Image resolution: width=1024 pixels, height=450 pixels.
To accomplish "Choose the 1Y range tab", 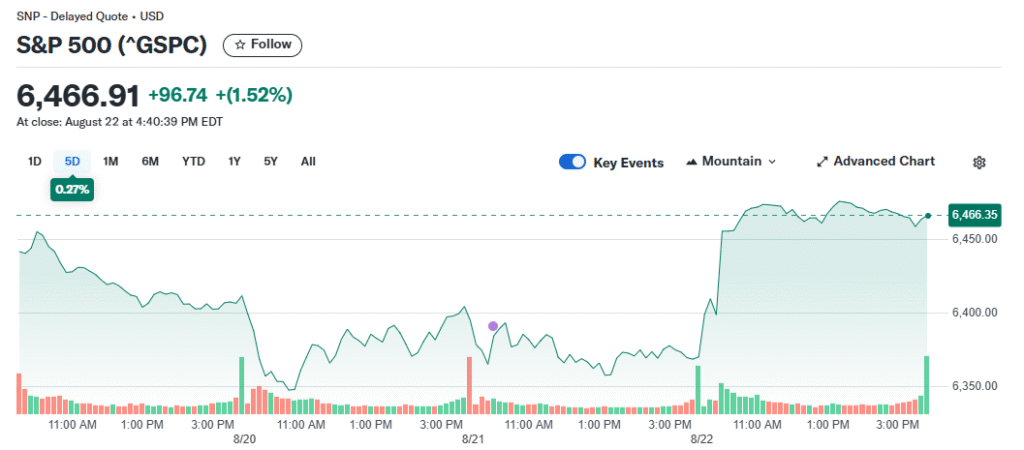I will pyautogui.click(x=235, y=161).
